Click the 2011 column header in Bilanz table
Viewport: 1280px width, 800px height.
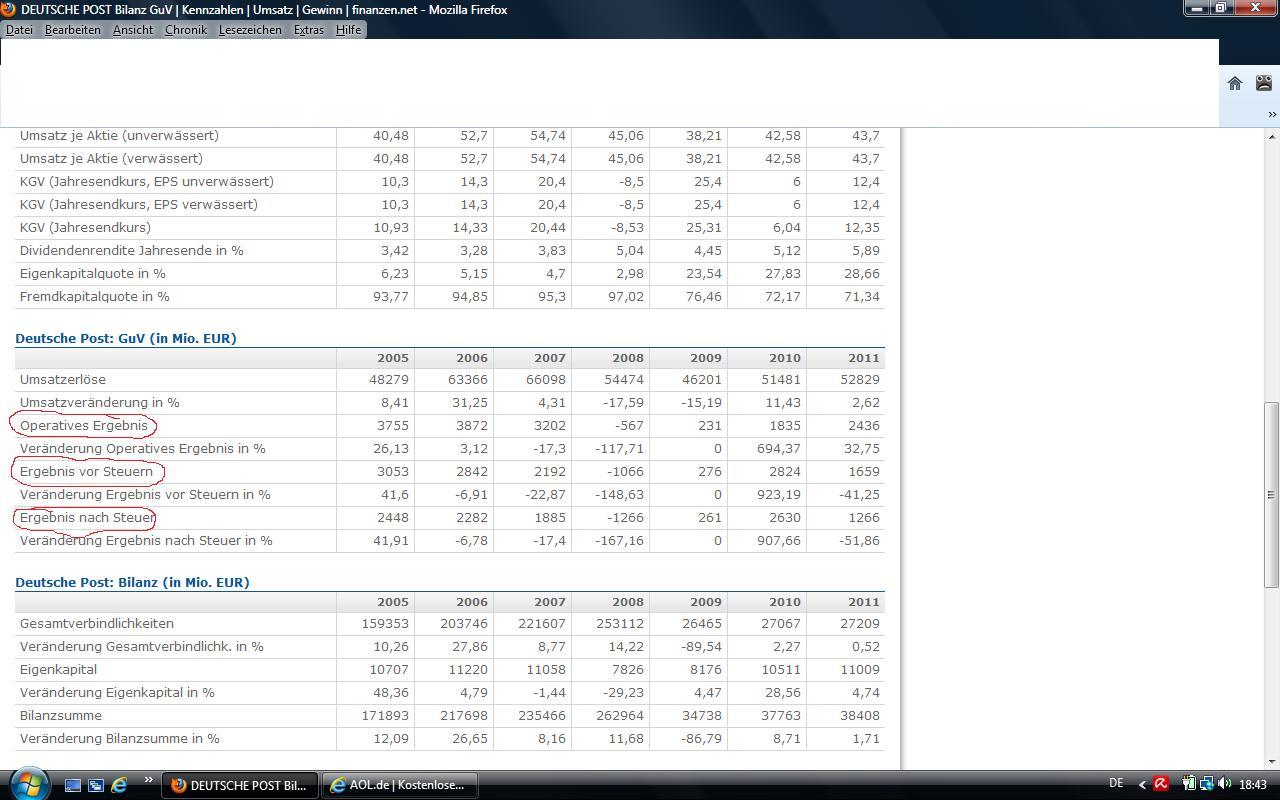(x=864, y=601)
